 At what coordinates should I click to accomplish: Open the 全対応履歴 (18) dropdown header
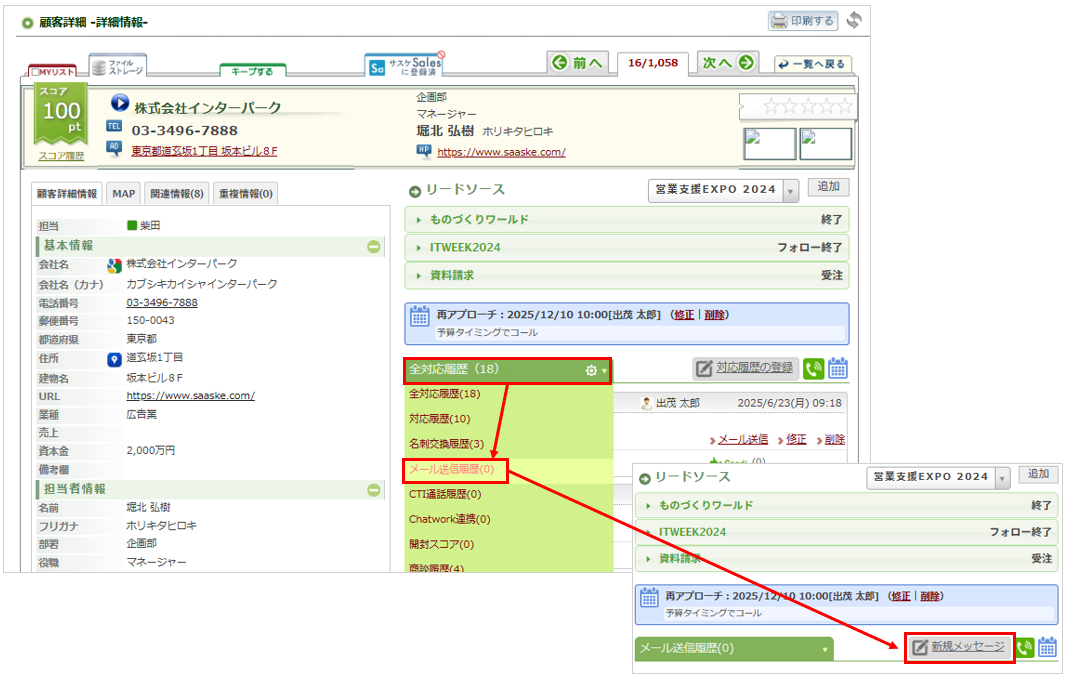507,369
